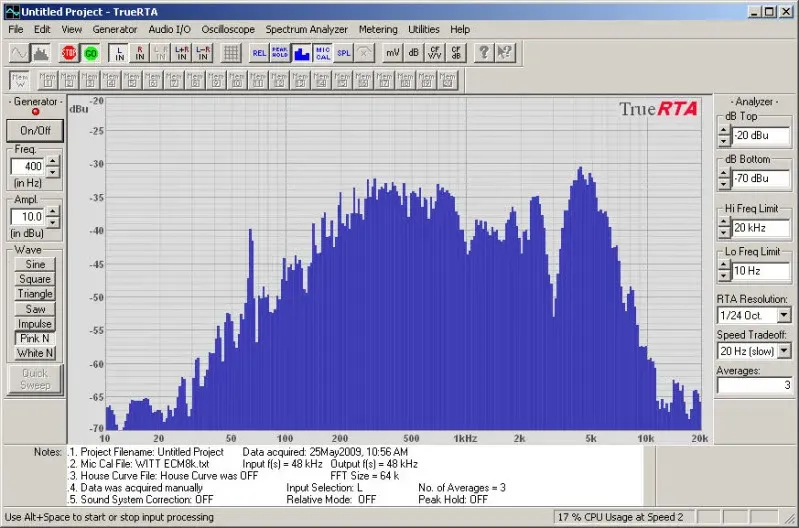Enable REL relative mode
This screenshot has width=799, height=528.
(x=259, y=53)
